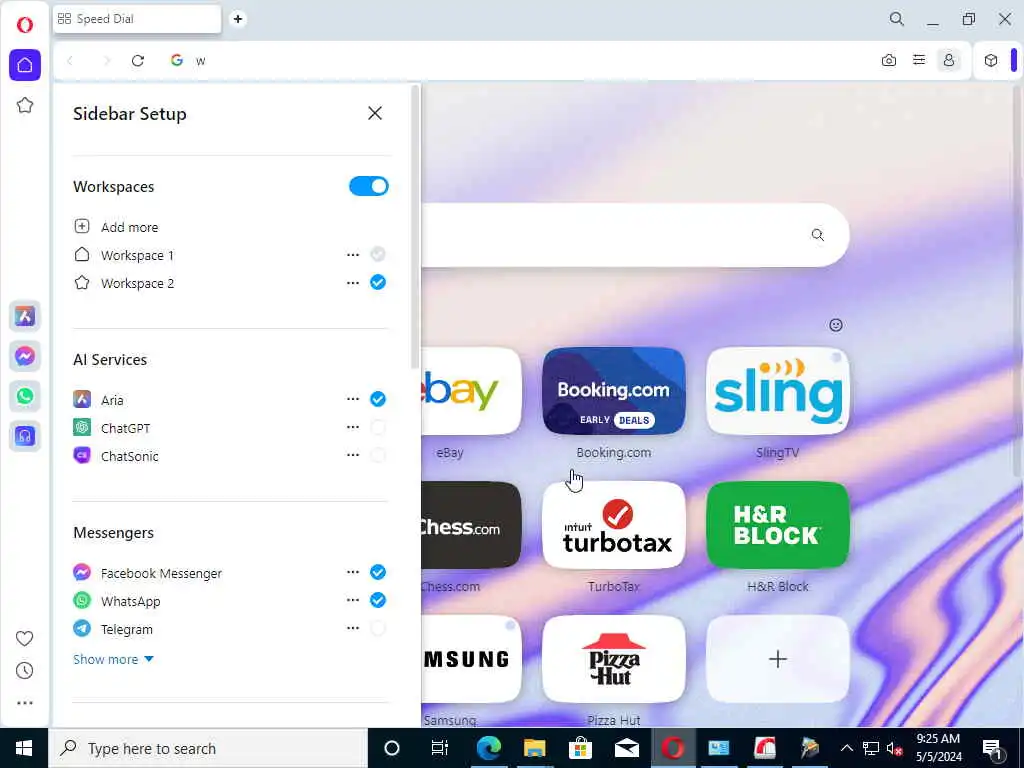Image resolution: width=1024 pixels, height=768 pixels.
Task: Take a snapshot with the camera icon
Action: 889,61
